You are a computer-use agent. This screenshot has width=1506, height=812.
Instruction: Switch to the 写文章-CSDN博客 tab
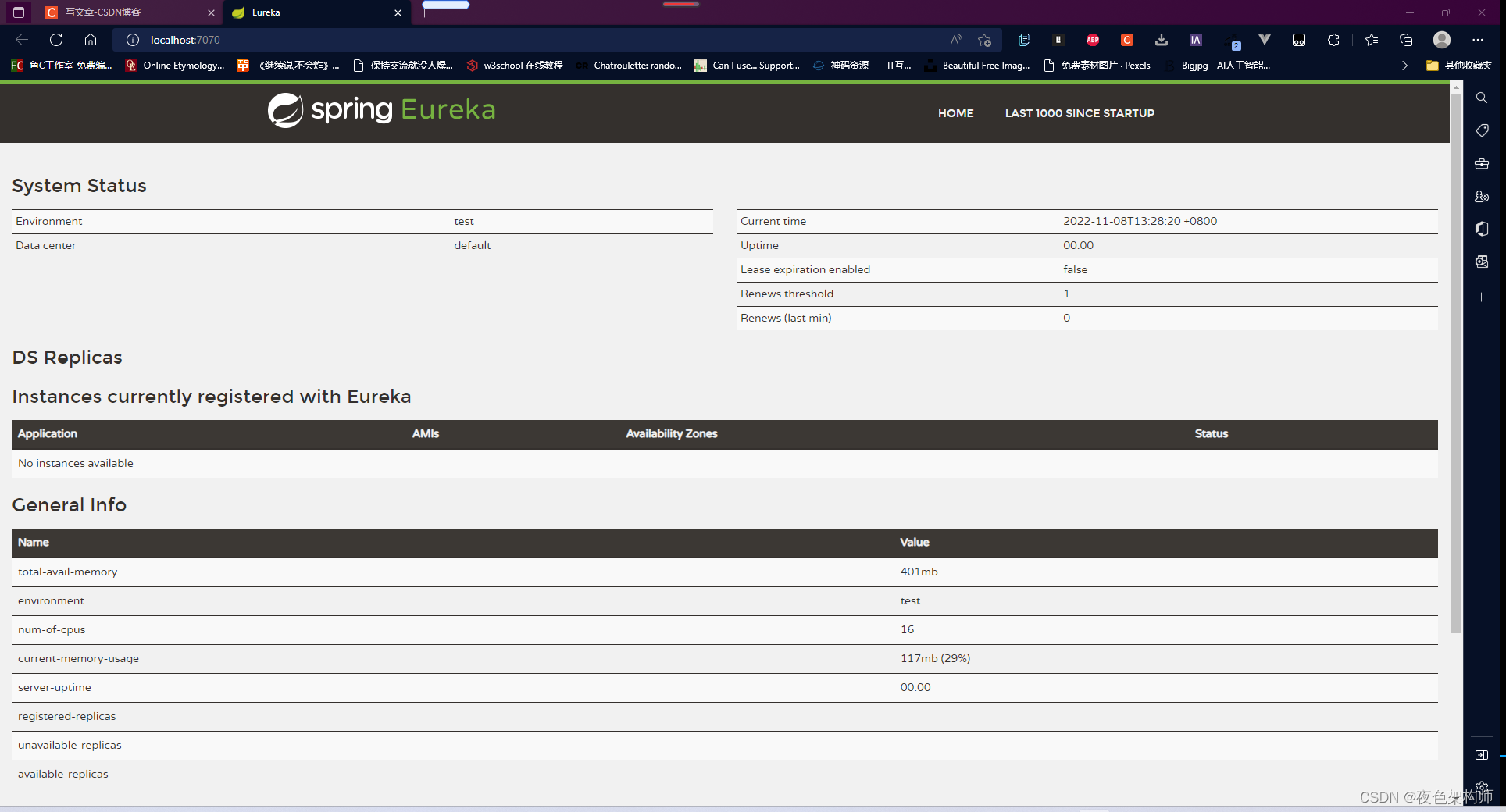pyautogui.click(x=130, y=12)
